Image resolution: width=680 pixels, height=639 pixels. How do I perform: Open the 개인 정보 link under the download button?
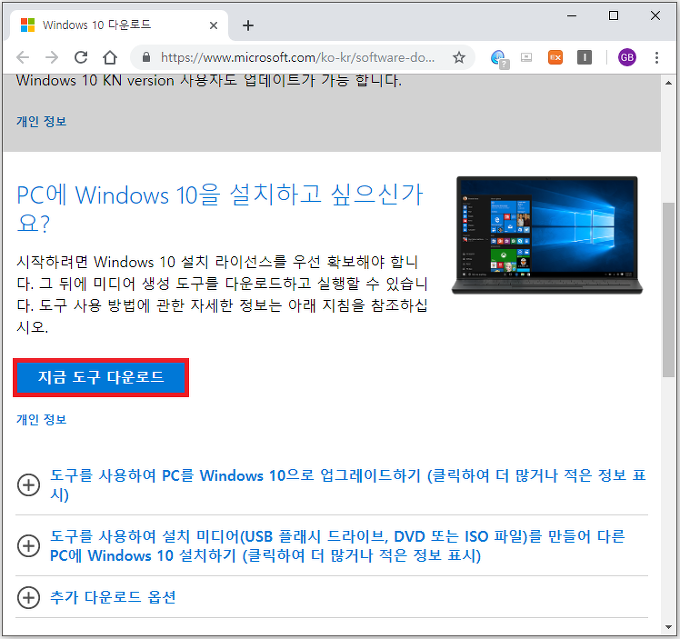(x=41, y=419)
